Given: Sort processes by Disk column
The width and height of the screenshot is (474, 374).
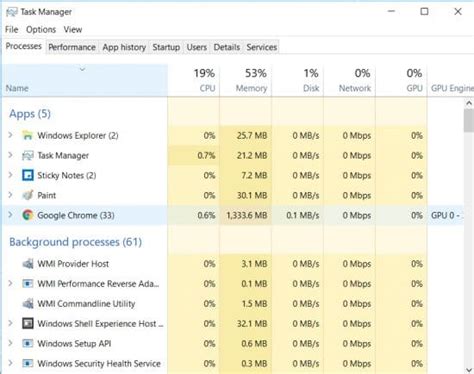Looking at the screenshot, I should [x=298, y=80].
